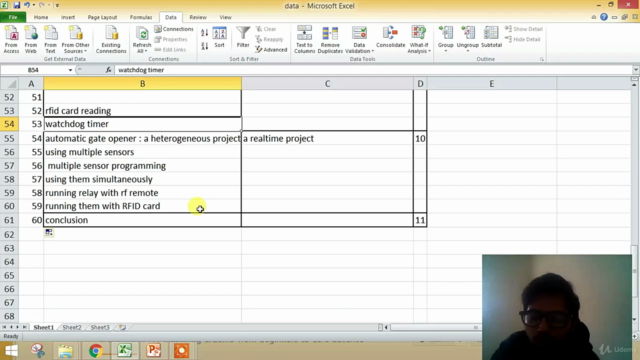Import data From Web
Screen dimensions: 640x360
[x=31, y=40]
